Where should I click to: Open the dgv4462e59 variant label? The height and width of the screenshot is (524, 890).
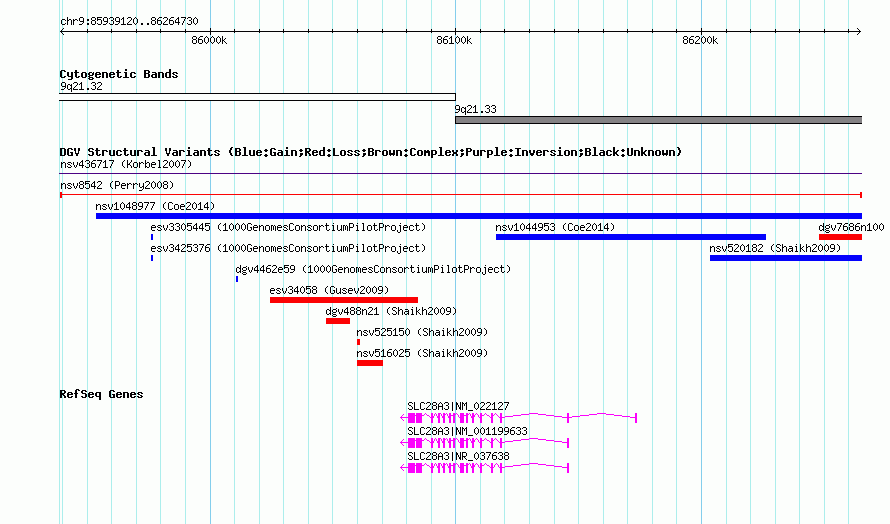(373, 269)
